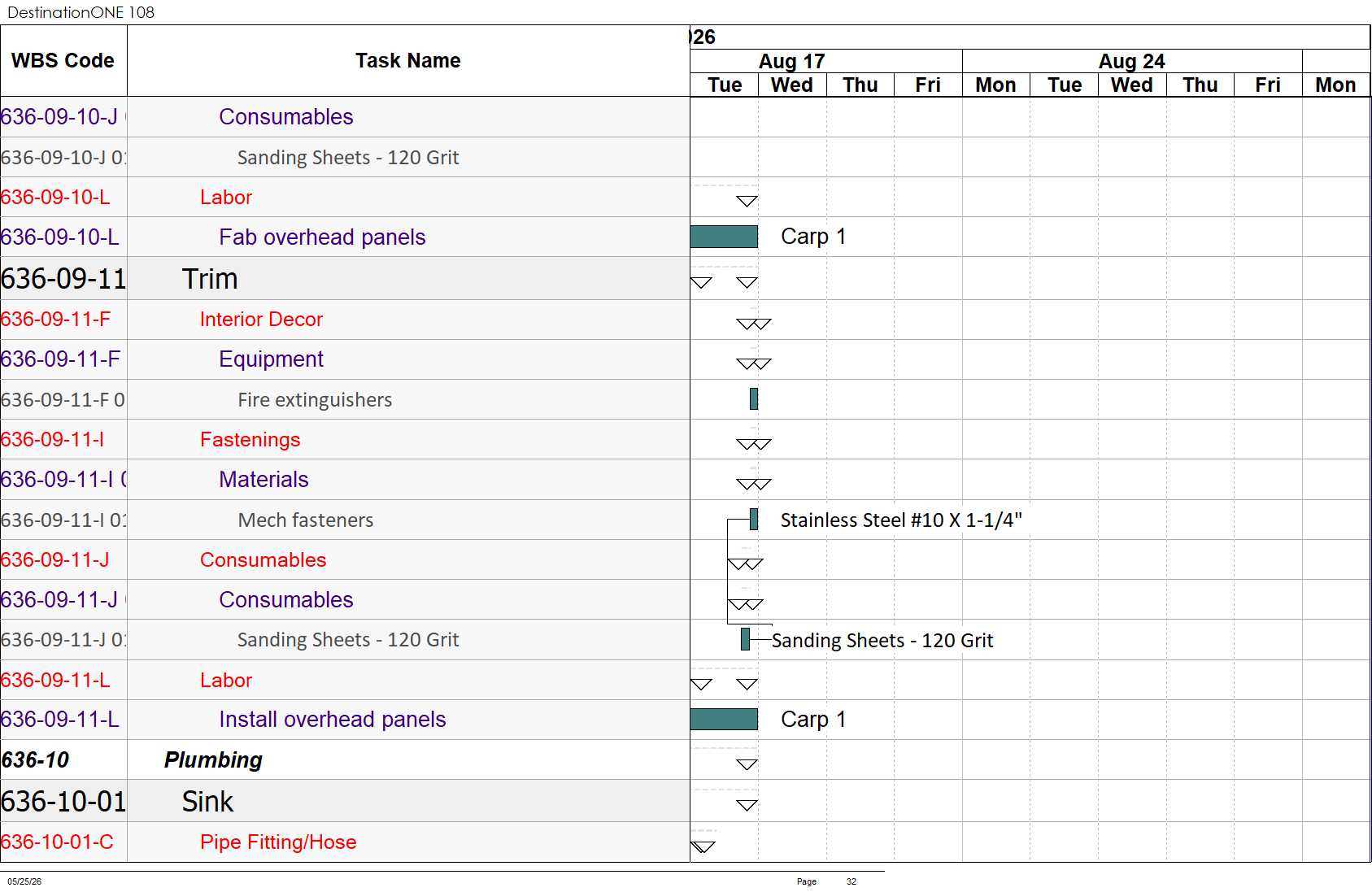Click the Fire extinguishers task name
1372x892 pixels.
[x=315, y=399]
